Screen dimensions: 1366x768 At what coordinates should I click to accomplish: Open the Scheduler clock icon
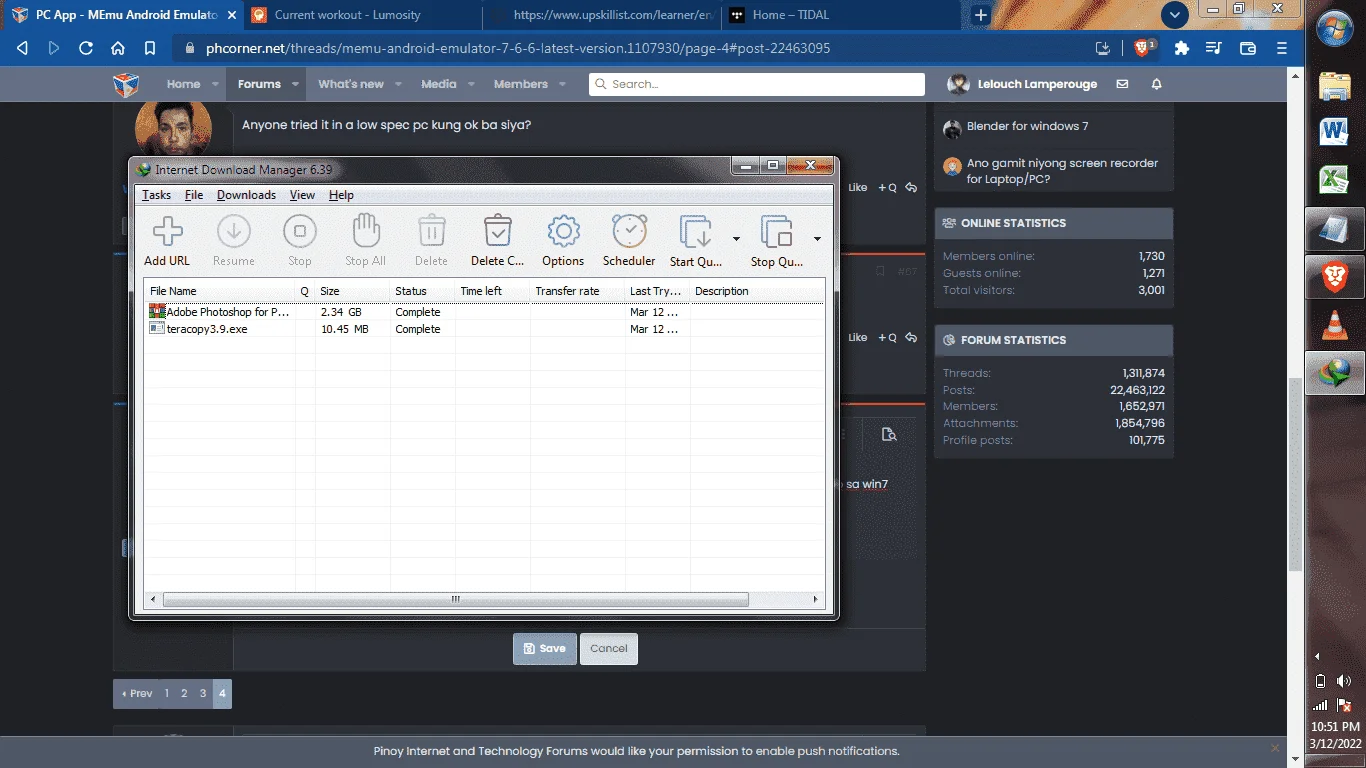(629, 232)
